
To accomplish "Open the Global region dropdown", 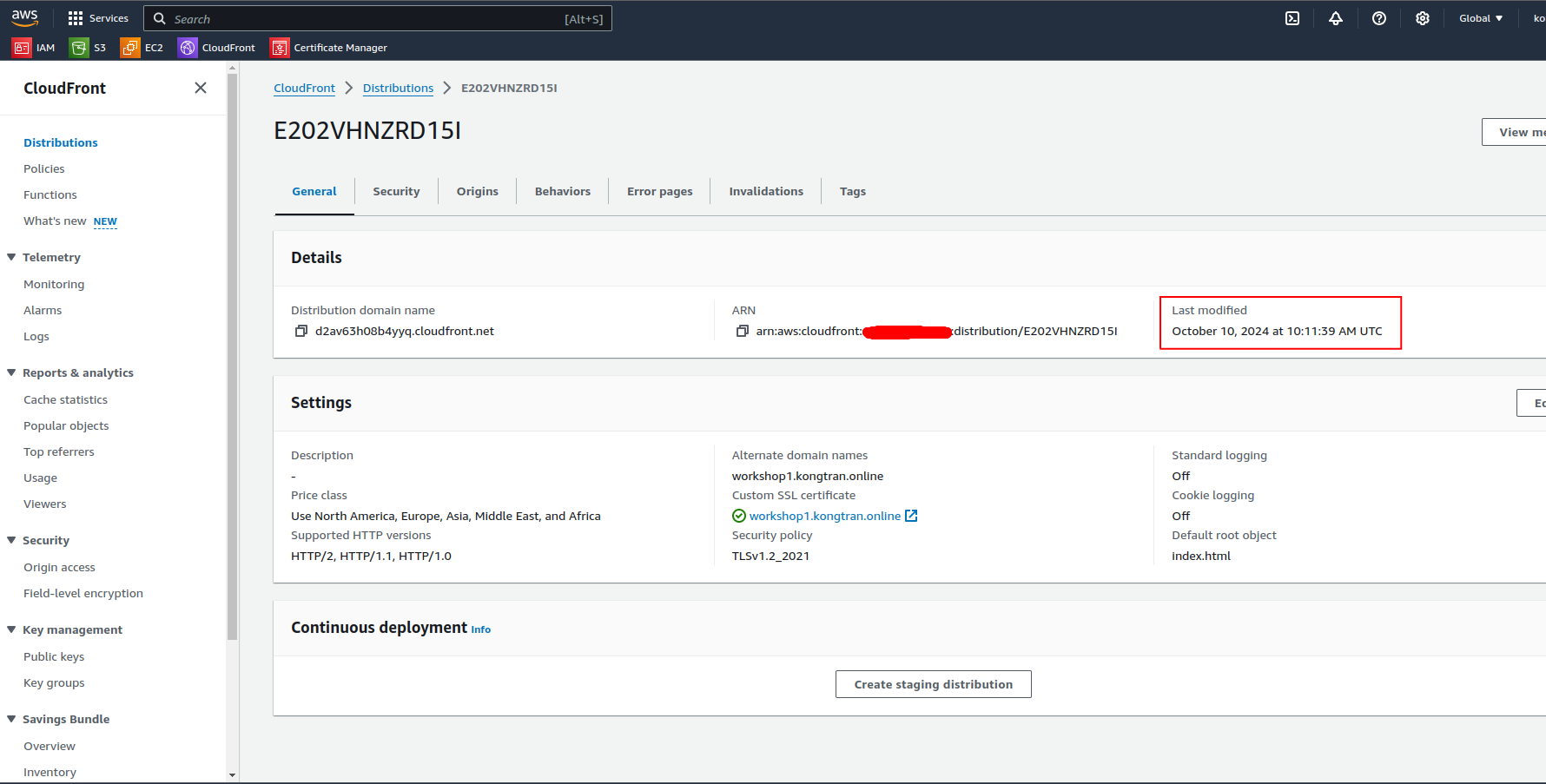I will (x=1481, y=18).
